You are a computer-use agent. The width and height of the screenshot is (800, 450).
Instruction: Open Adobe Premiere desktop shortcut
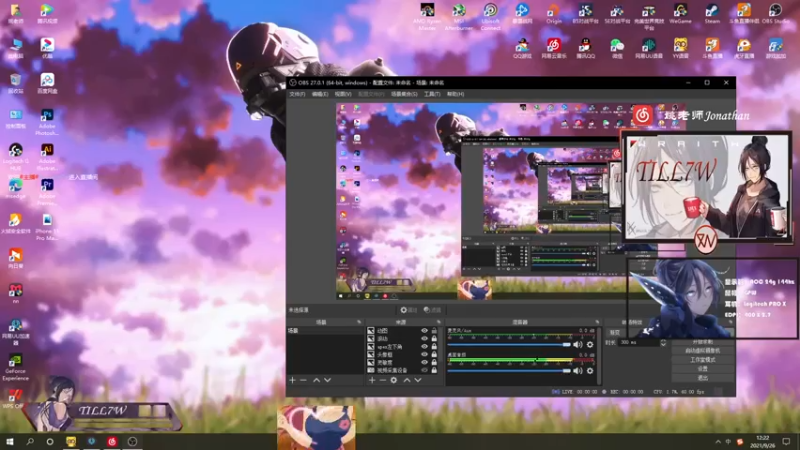(x=47, y=191)
